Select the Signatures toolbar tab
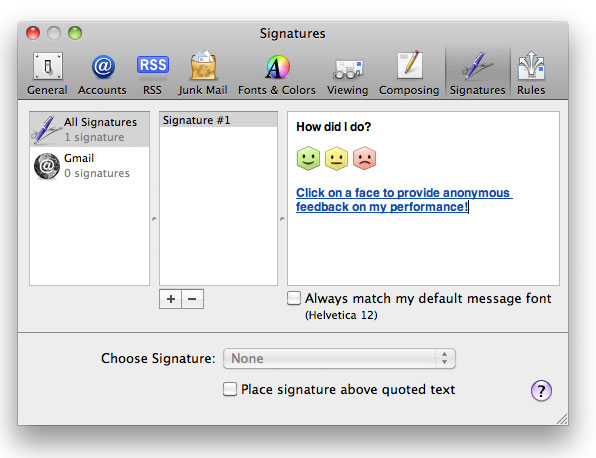Image resolution: width=596 pixels, height=458 pixels. tap(477, 73)
